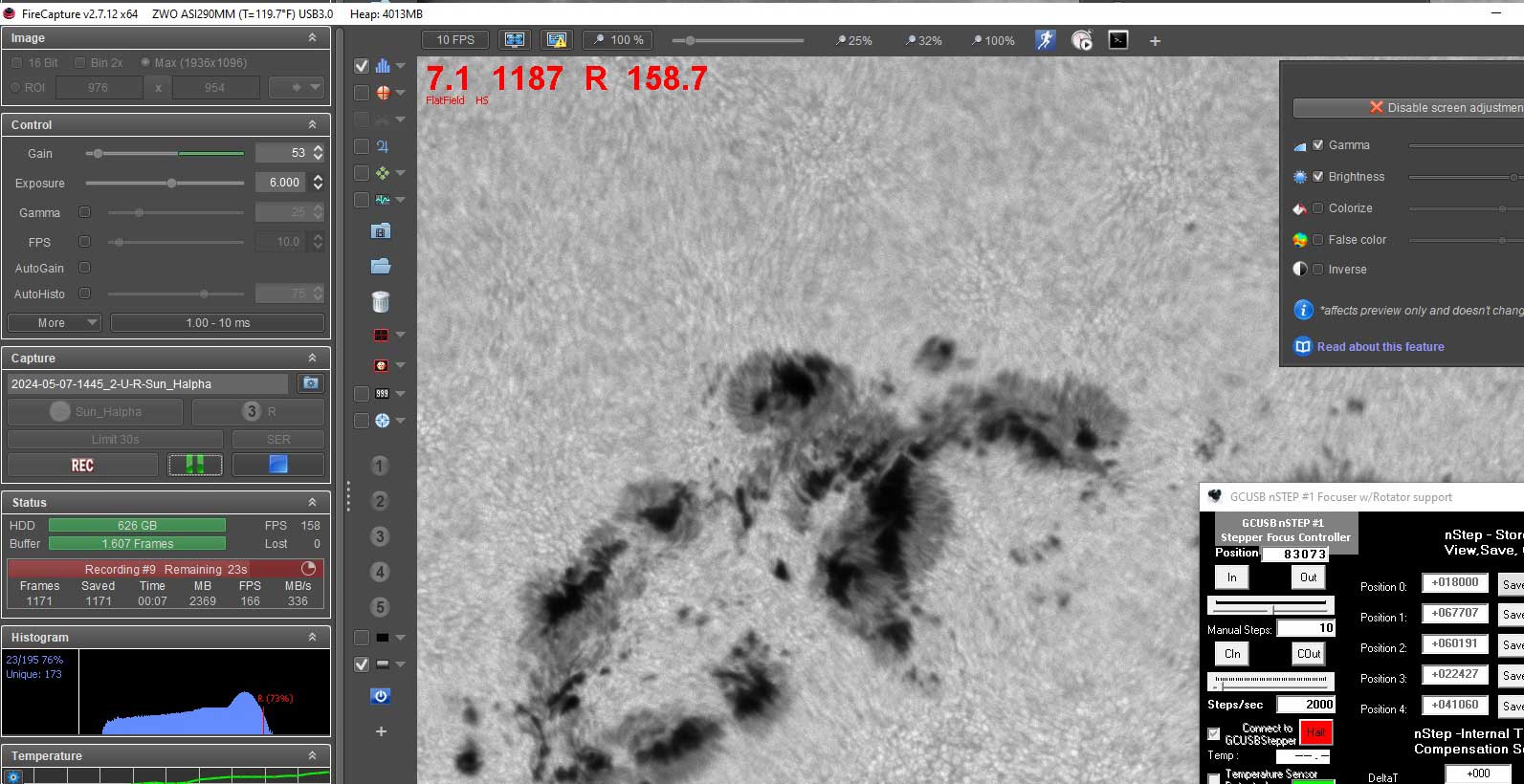The height and width of the screenshot is (784, 1524).
Task: Click the red flat field grid icon
Action: (x=381, y=335)
